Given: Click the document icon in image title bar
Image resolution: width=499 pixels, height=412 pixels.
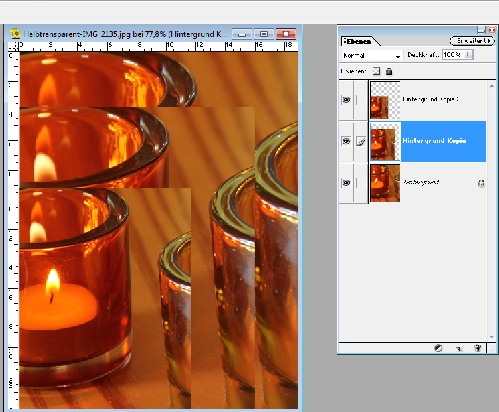Looking at the screenshot, I should (x=15, y=34).
